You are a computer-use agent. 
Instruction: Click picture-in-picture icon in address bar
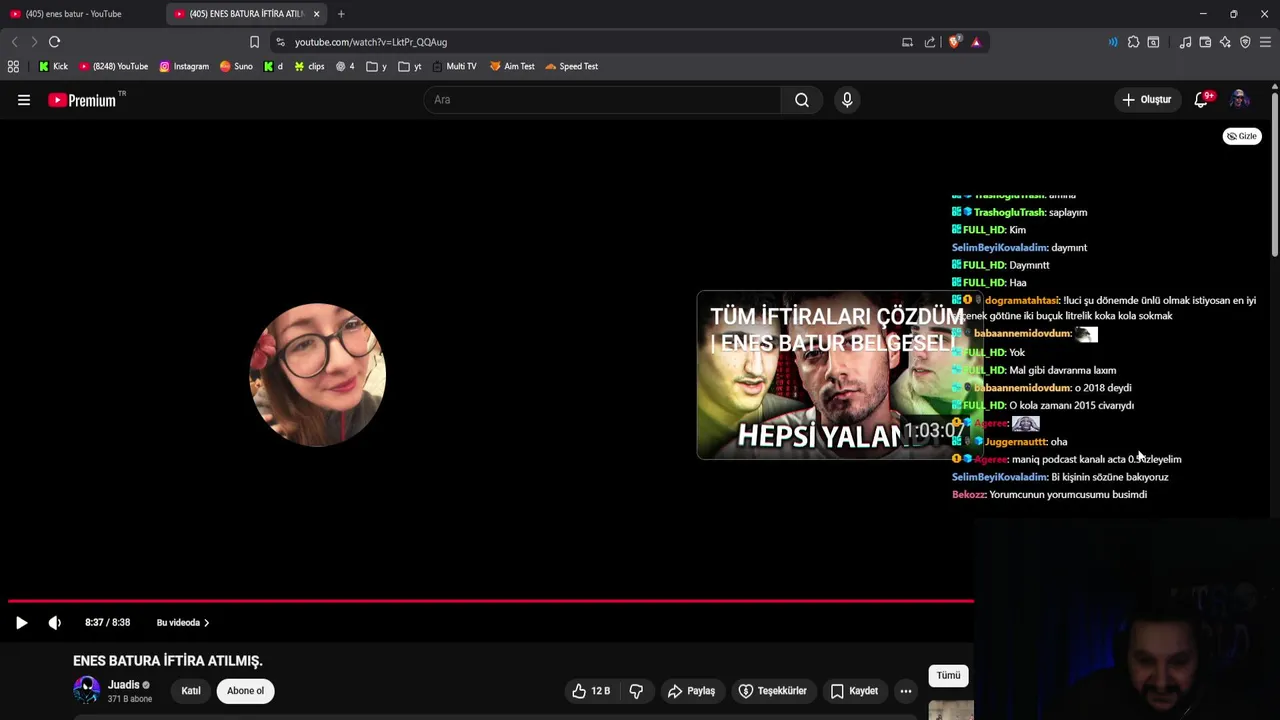tap(907, 42)
